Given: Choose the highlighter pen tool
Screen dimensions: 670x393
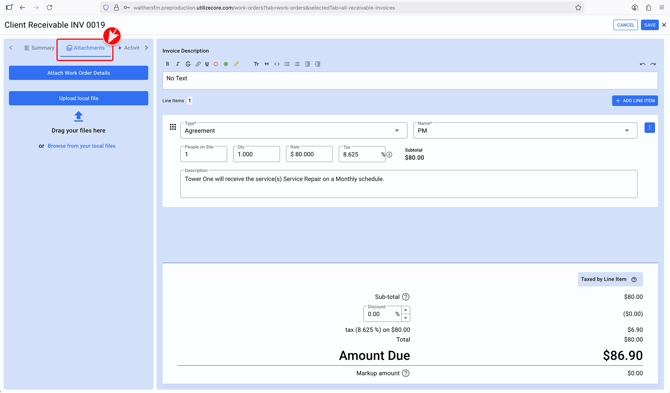Looking at the screenshot, I should (x=236, y=64).
